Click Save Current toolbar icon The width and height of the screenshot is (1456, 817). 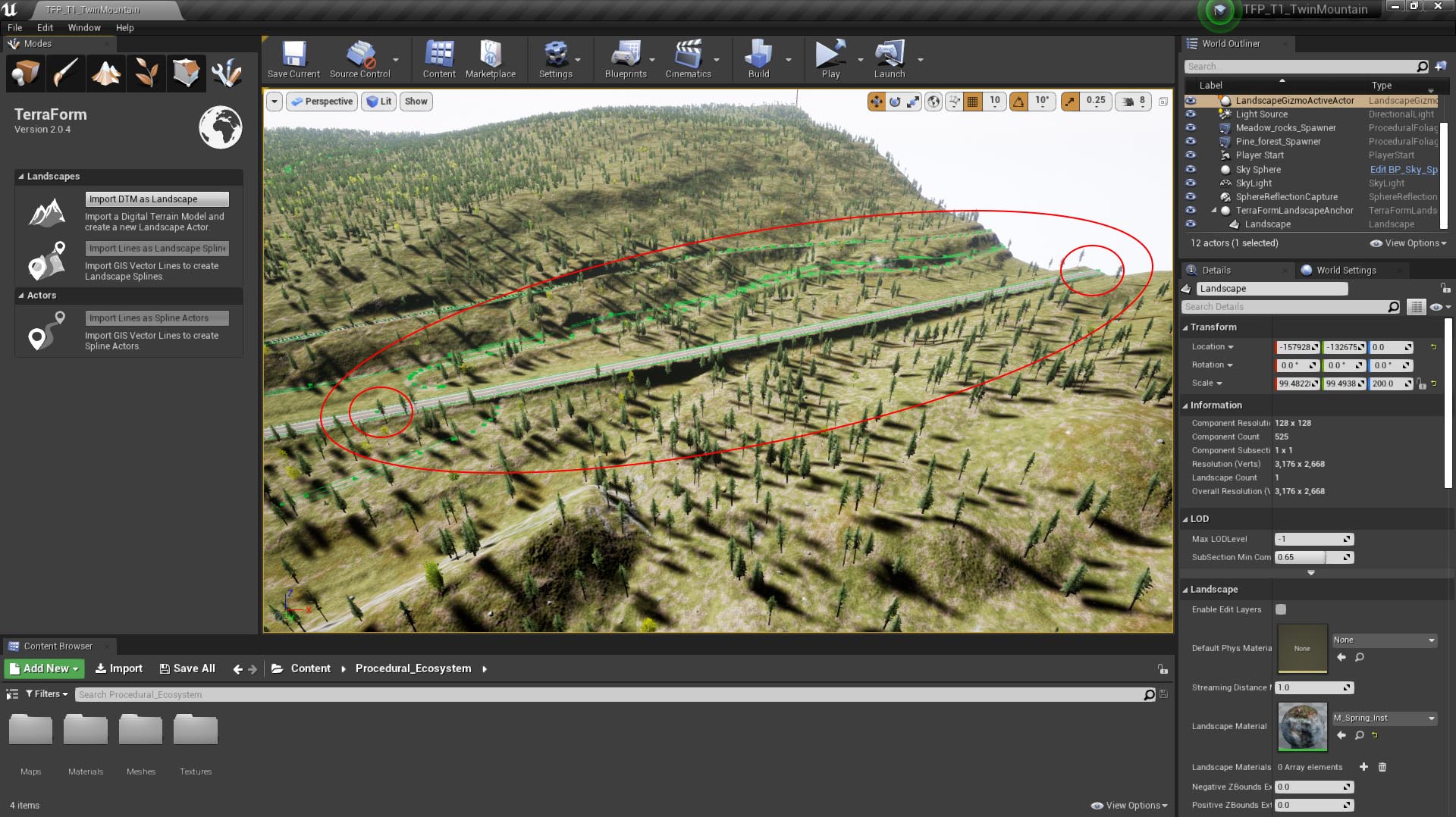(293, 59)
